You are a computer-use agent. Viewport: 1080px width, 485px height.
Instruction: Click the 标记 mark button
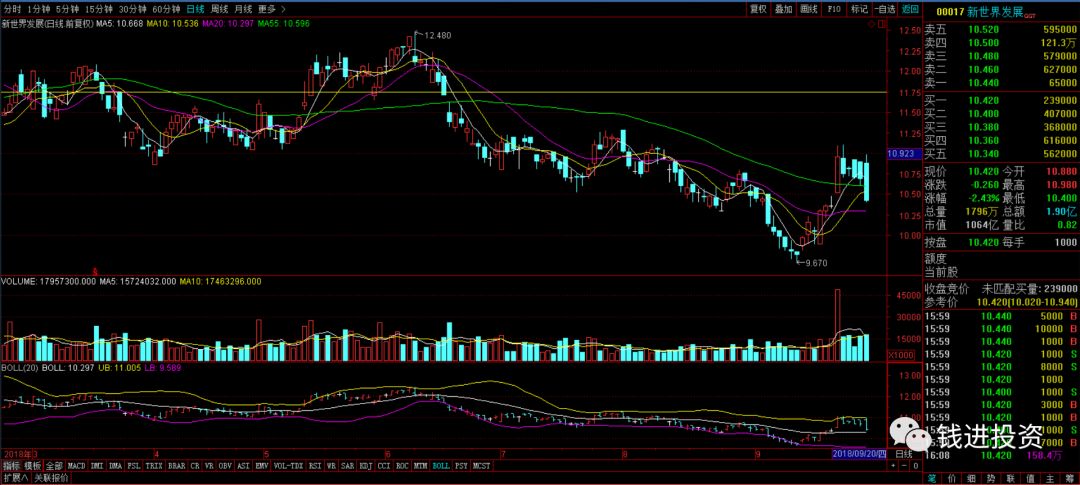(x=859, y=9)
